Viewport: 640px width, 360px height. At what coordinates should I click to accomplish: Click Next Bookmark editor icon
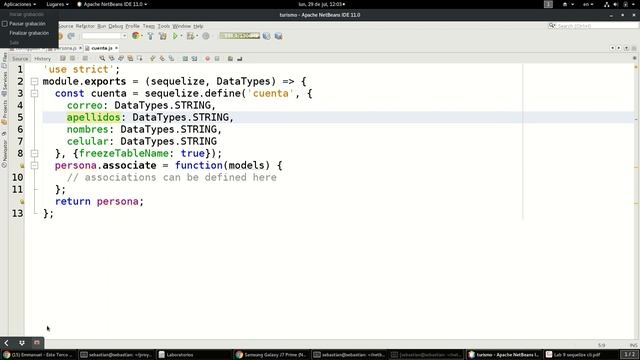(162, 59)
